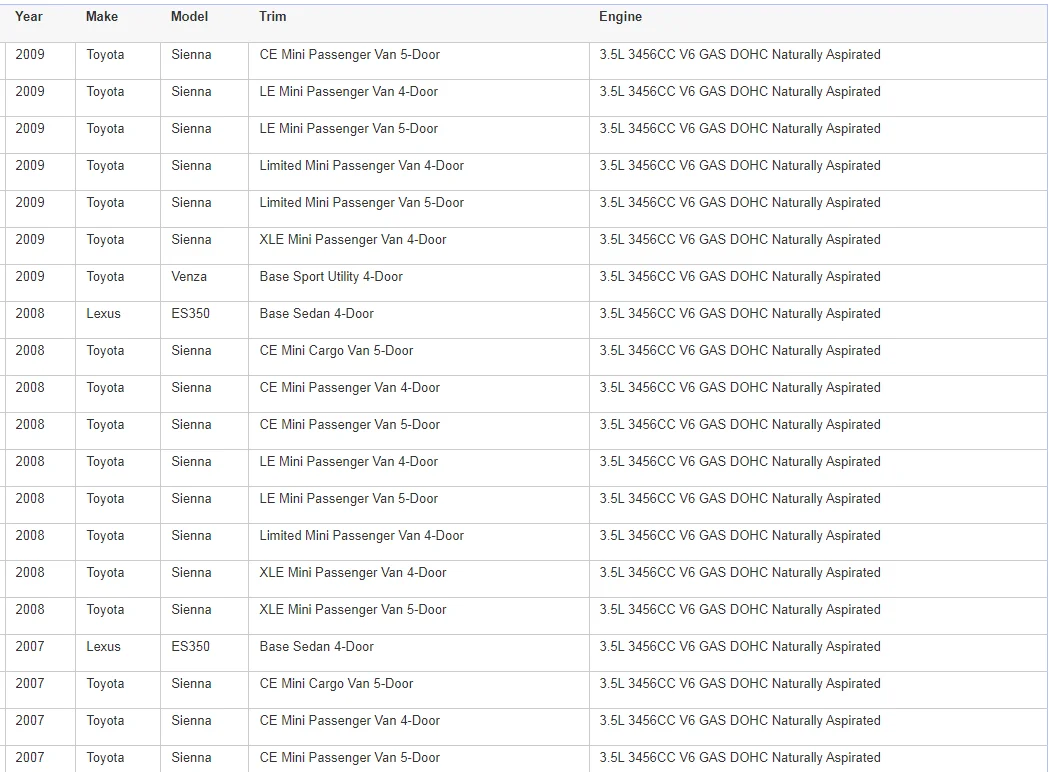Click 'Sienna' in the 2008 XLE 5-Door row
The height and width of the screenshot is (772, 1050).
pos(191,609)
